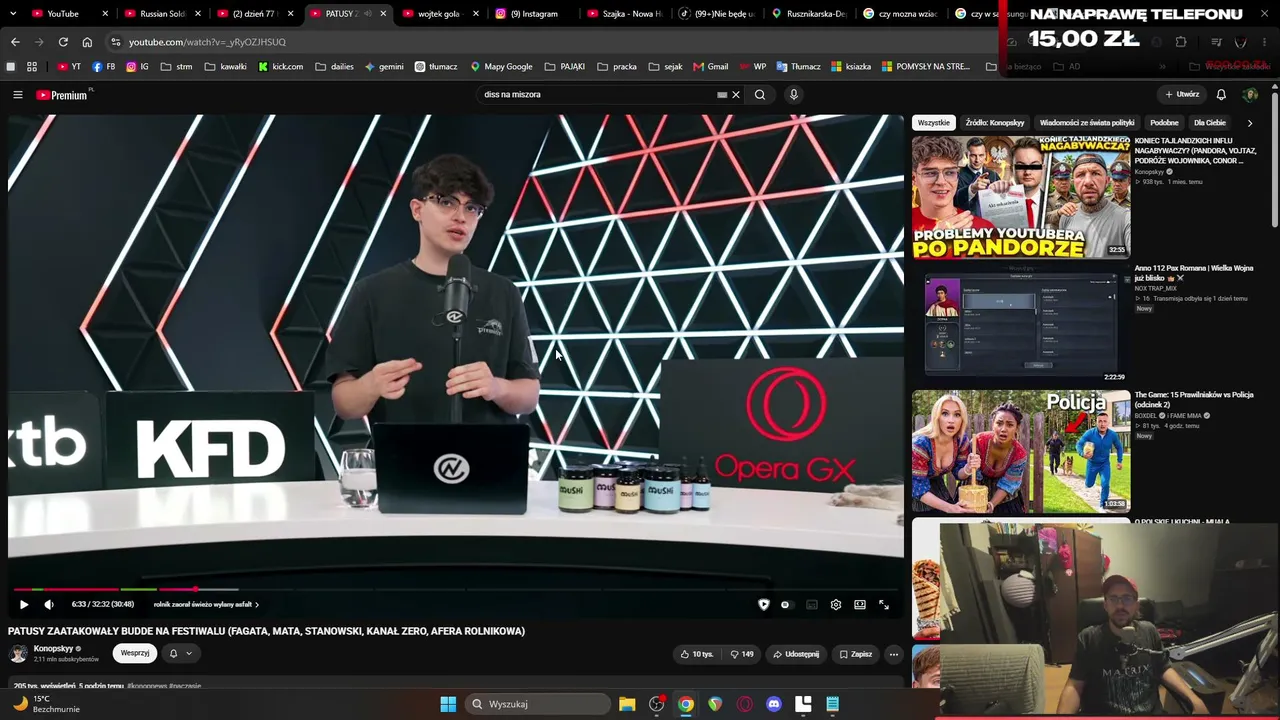Run the search with the magnifier button
Image resolution: width=1280 pixels, height=720 pixels.
click(760, 95)
